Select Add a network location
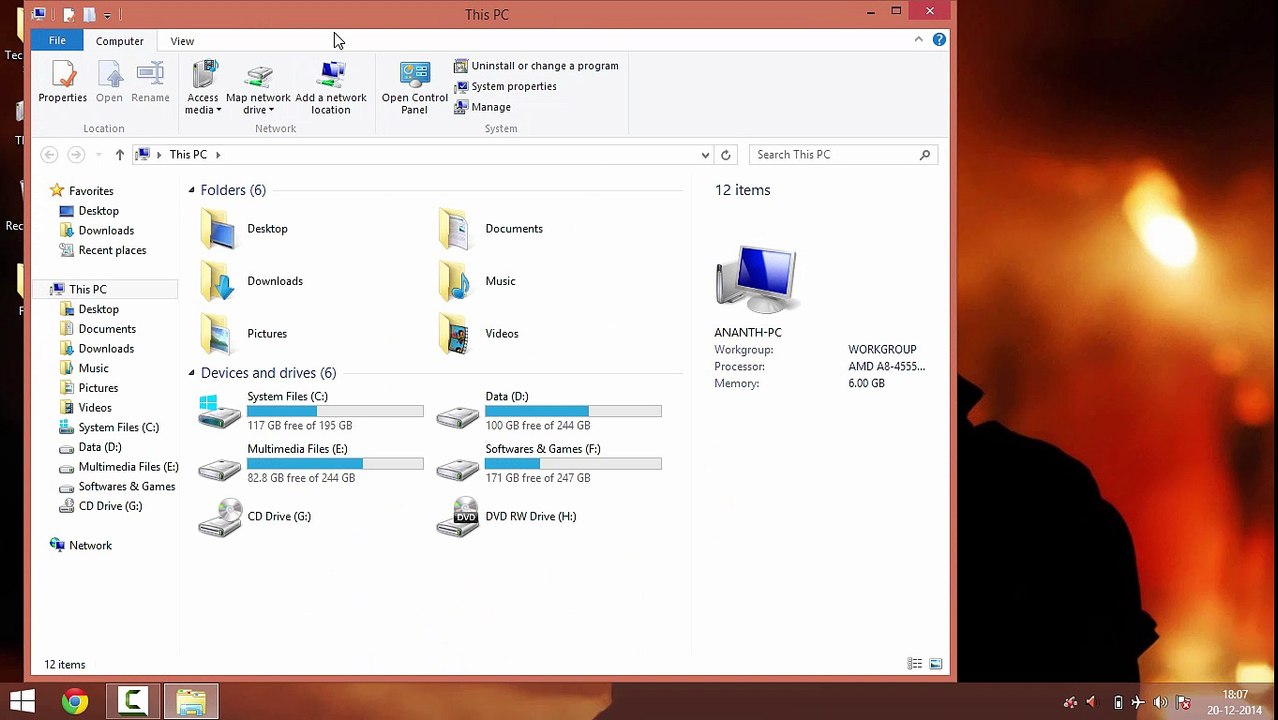Viewport: 1278px width, 720px height. click(x=331, y=87)
